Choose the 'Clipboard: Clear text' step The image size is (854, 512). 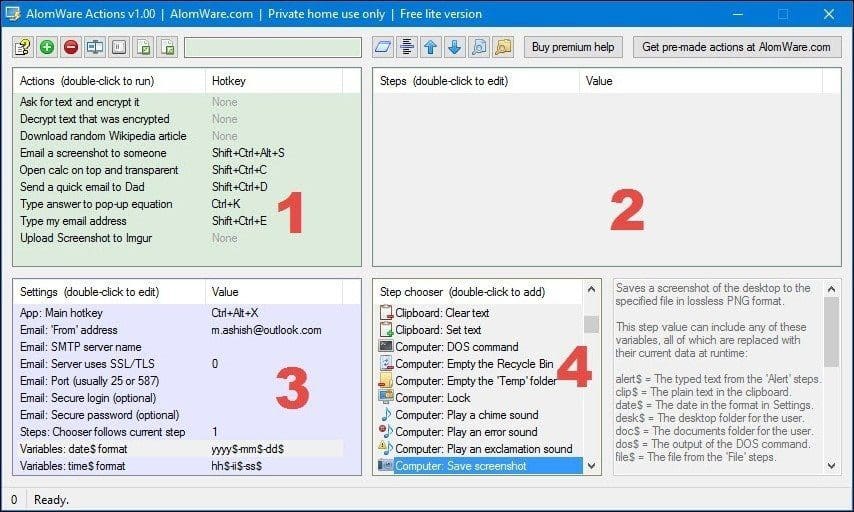(442, 313)
